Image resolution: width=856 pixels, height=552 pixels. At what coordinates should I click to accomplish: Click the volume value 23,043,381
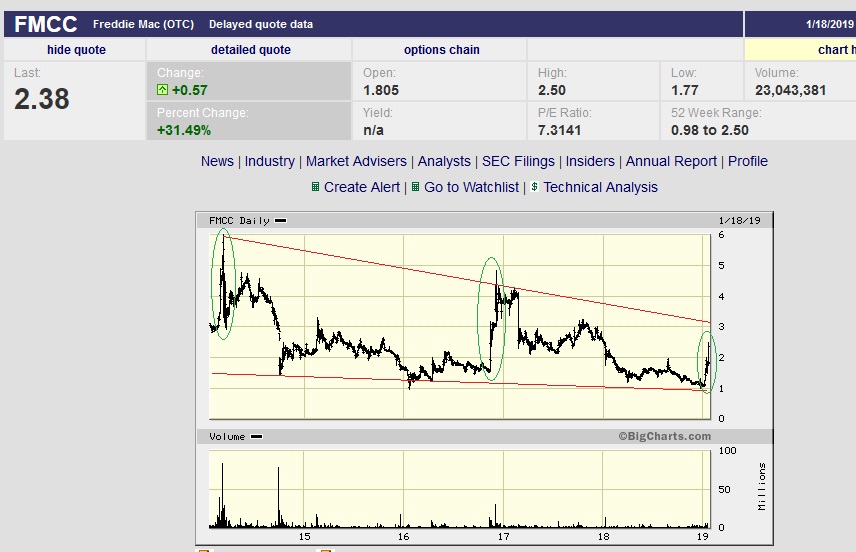(790, 90)
